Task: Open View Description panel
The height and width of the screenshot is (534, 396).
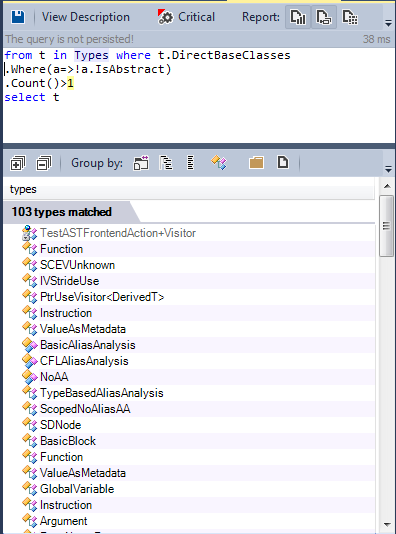Action: coord(85,17)
